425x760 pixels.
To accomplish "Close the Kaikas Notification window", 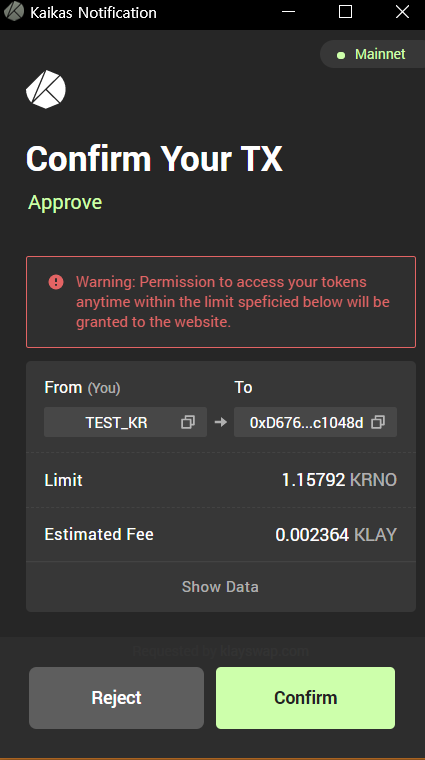I will coord(402,12).
